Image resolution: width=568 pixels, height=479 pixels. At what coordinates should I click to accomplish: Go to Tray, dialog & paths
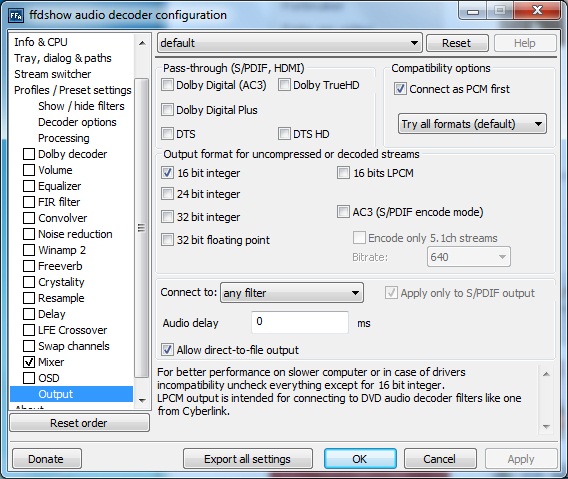click(x=63, y=58)
